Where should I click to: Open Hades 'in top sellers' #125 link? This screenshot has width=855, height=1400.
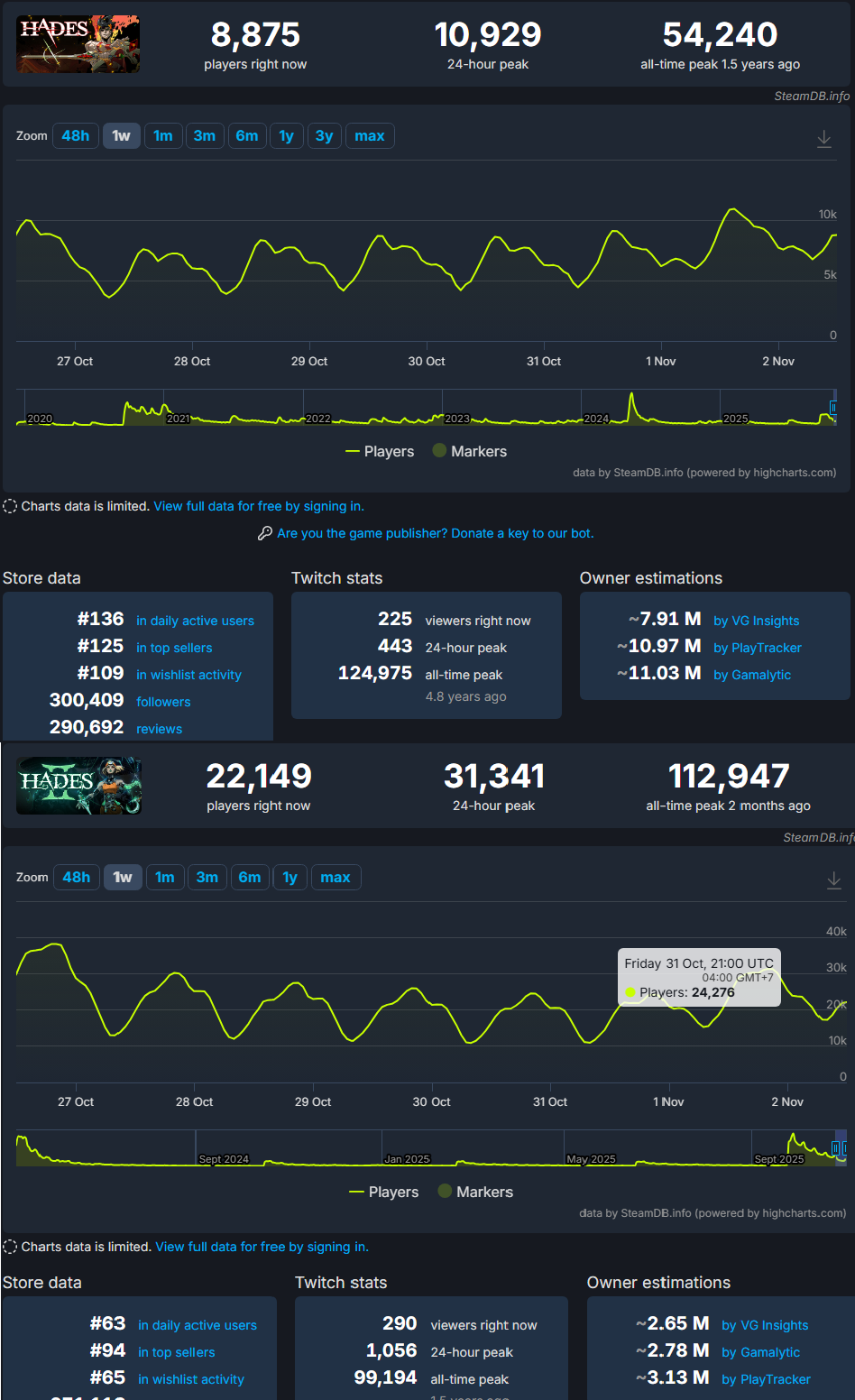coord(174,648)
